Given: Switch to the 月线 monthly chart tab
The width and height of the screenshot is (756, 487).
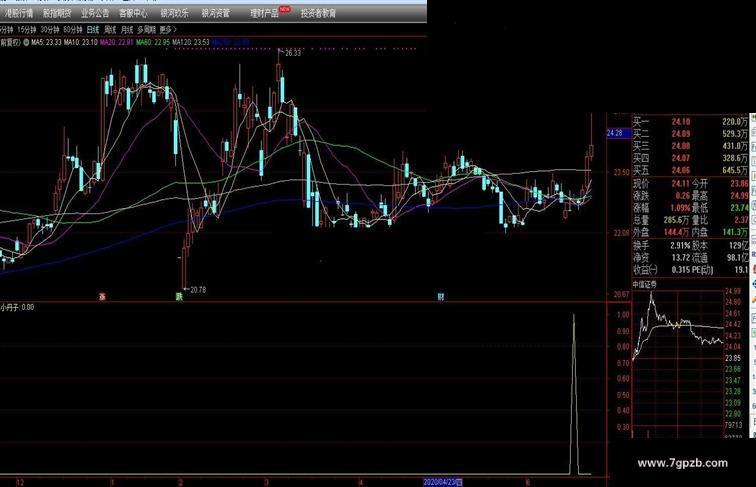Looking at the screenshot, I should [127, 30].
